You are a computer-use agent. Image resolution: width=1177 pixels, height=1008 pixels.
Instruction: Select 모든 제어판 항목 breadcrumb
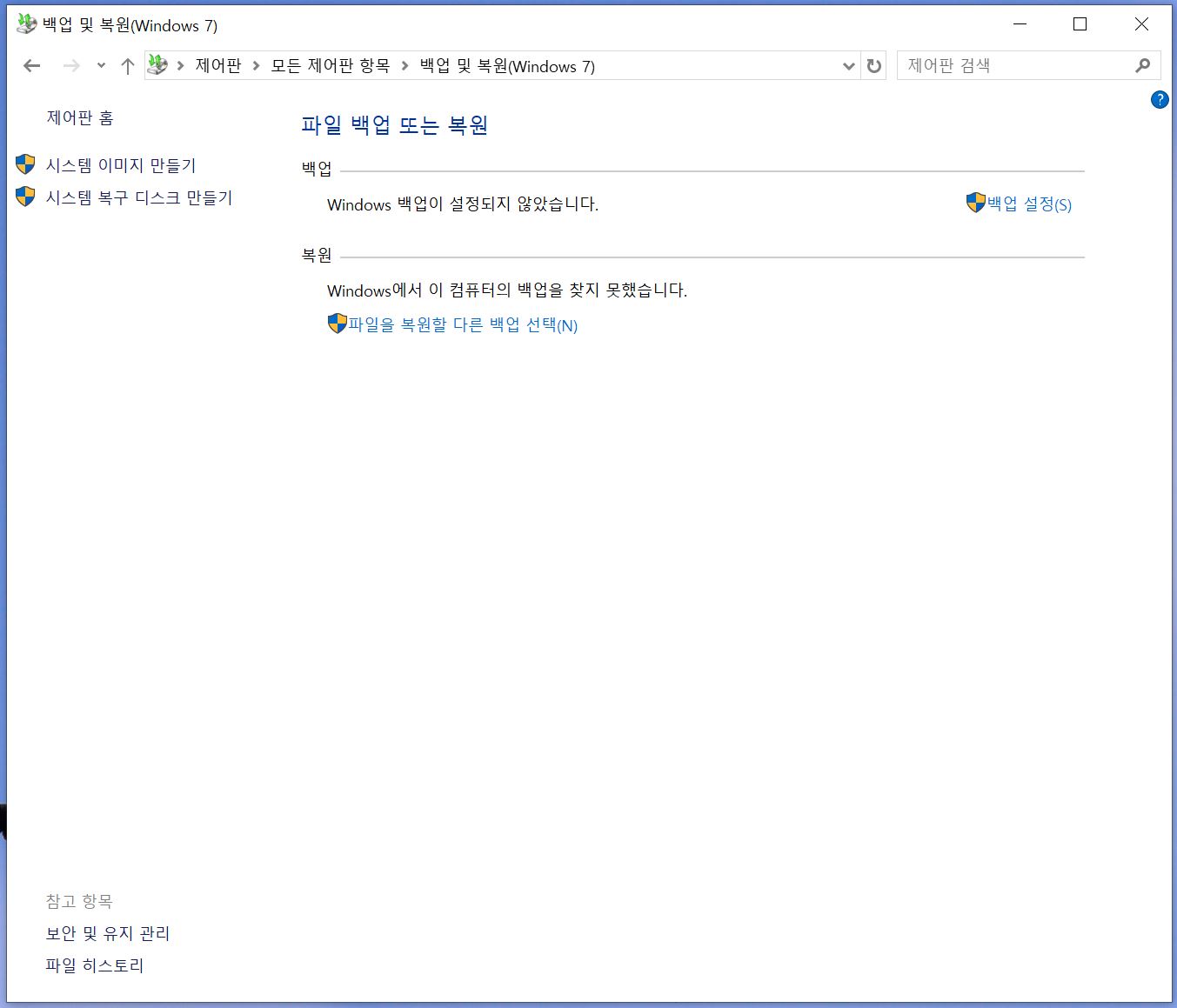tap(330, 66)
